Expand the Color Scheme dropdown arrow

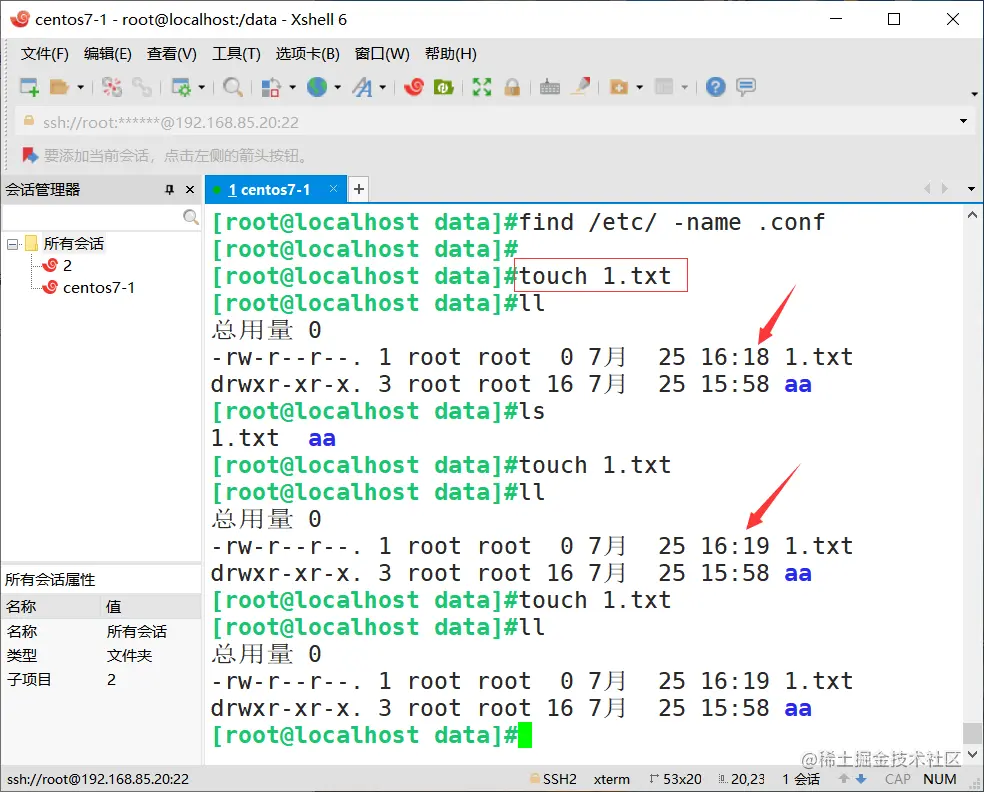click(292, 87)
